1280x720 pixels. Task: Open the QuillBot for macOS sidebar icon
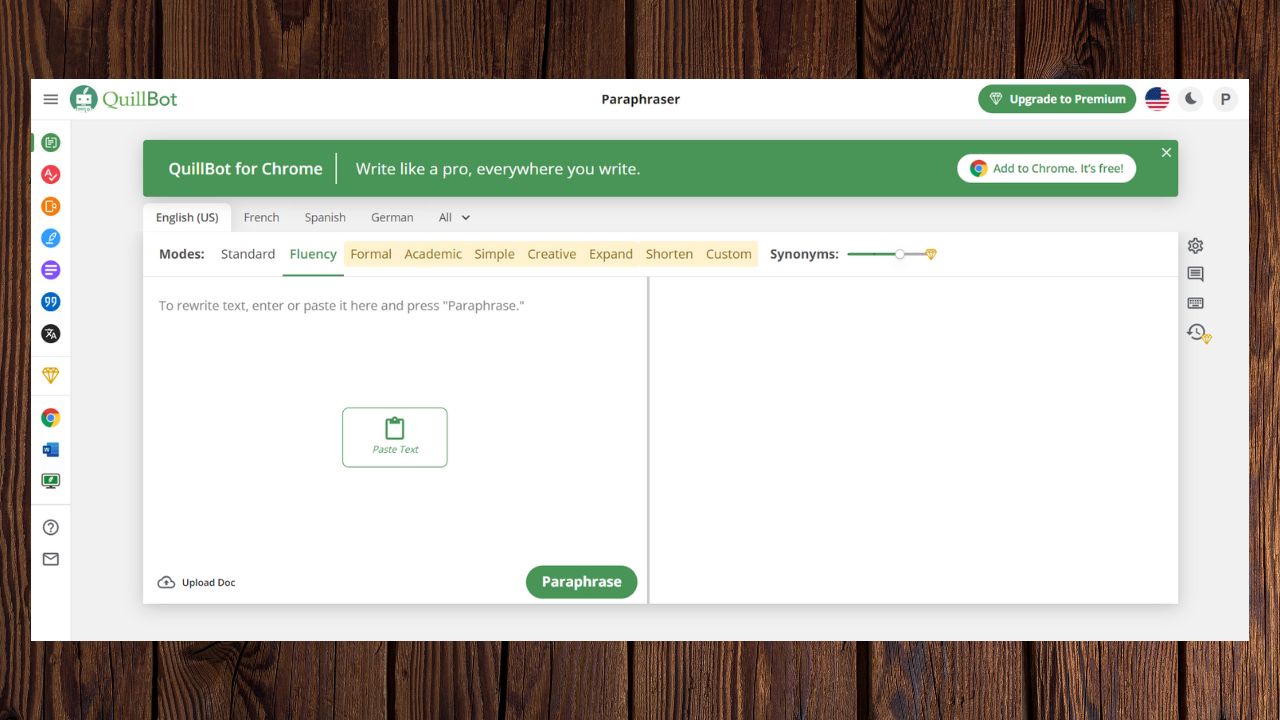pos(51,481)
